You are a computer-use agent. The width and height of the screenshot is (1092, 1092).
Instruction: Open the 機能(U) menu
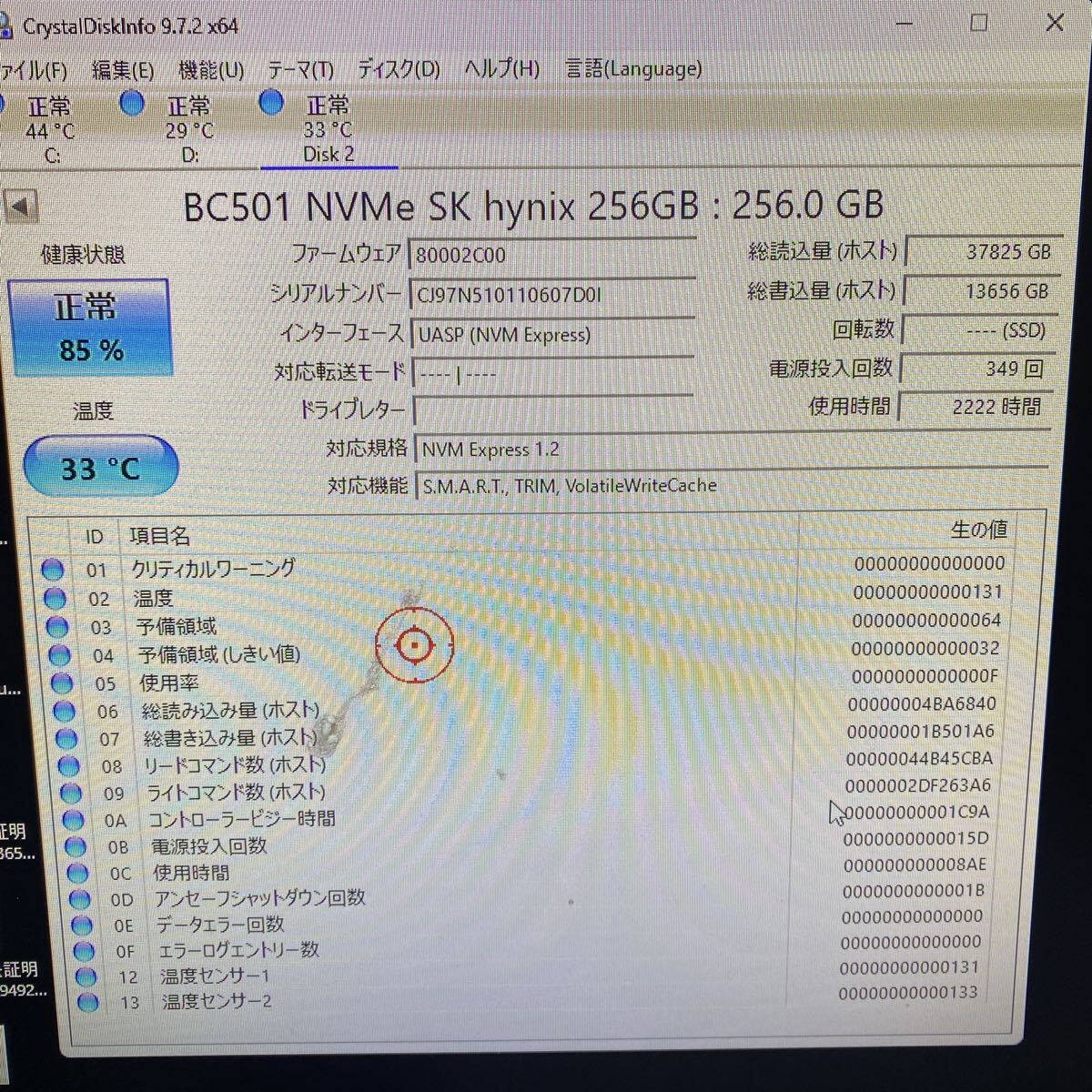click(x=209, y=69)
